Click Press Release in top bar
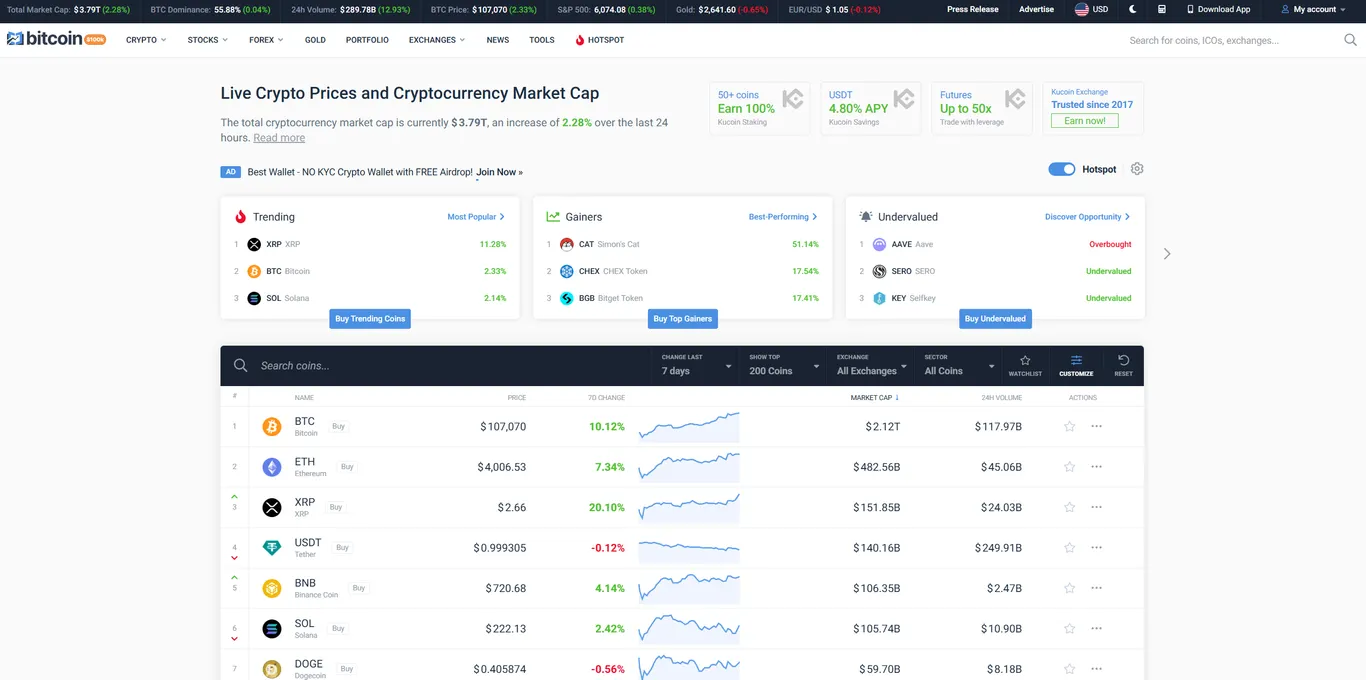1366x680 pixels. coord(973,9)
